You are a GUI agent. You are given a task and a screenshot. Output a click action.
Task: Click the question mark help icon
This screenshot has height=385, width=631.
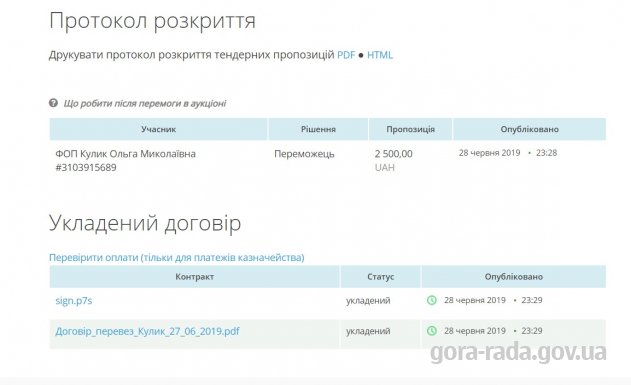click(53, 103)
